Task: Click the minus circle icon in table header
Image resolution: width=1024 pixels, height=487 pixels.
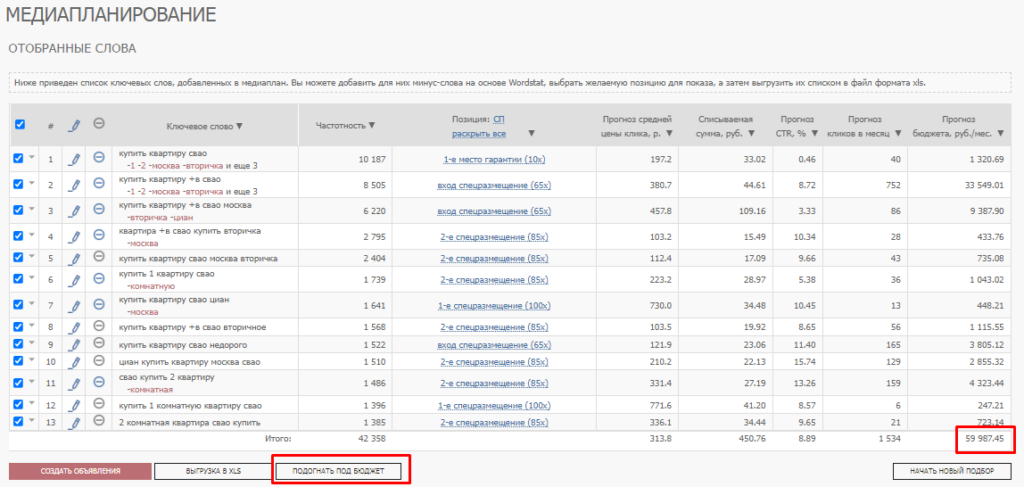Action: coord(99,124)
